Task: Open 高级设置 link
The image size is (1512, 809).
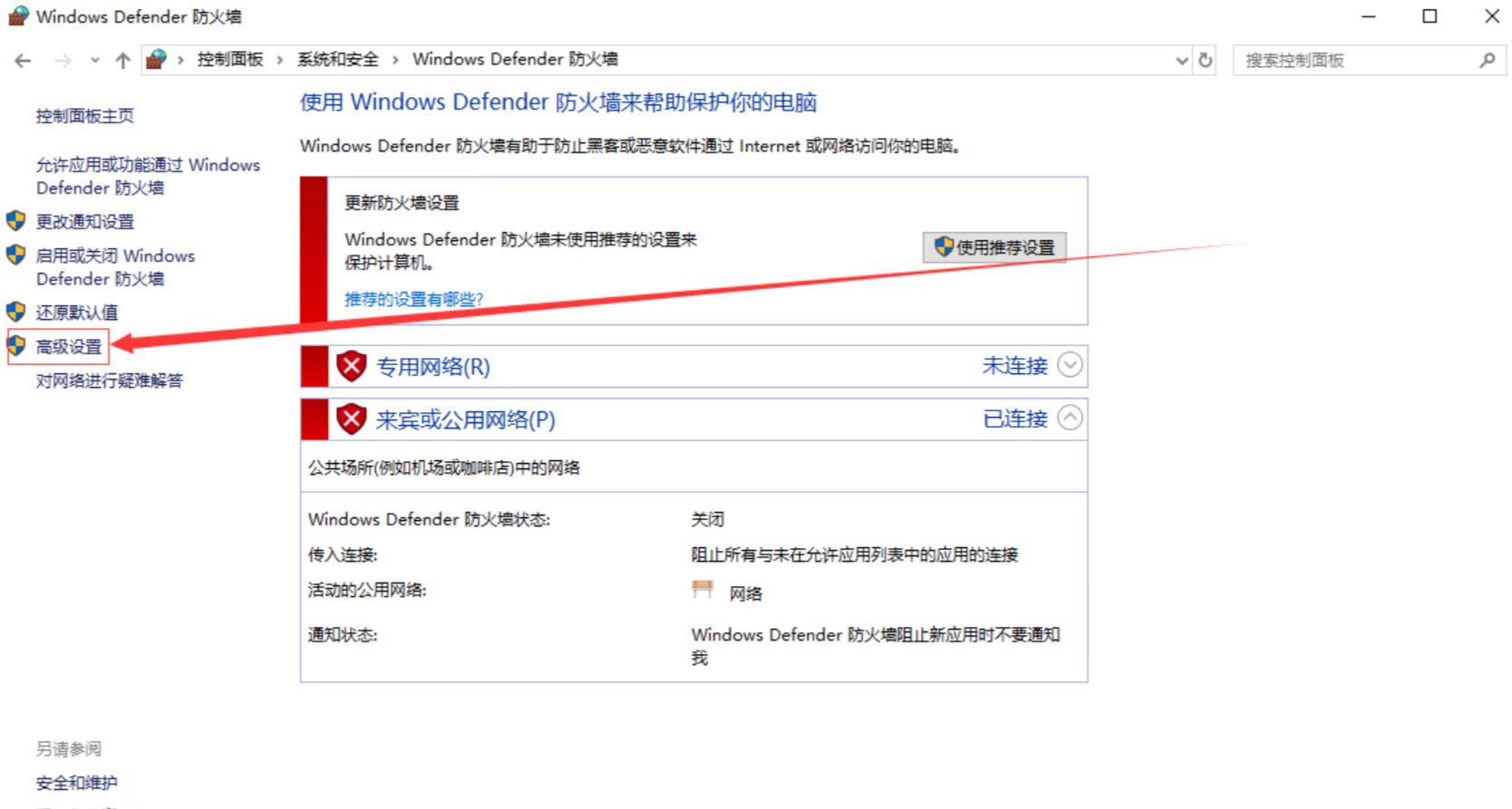Action: [69, 347]
